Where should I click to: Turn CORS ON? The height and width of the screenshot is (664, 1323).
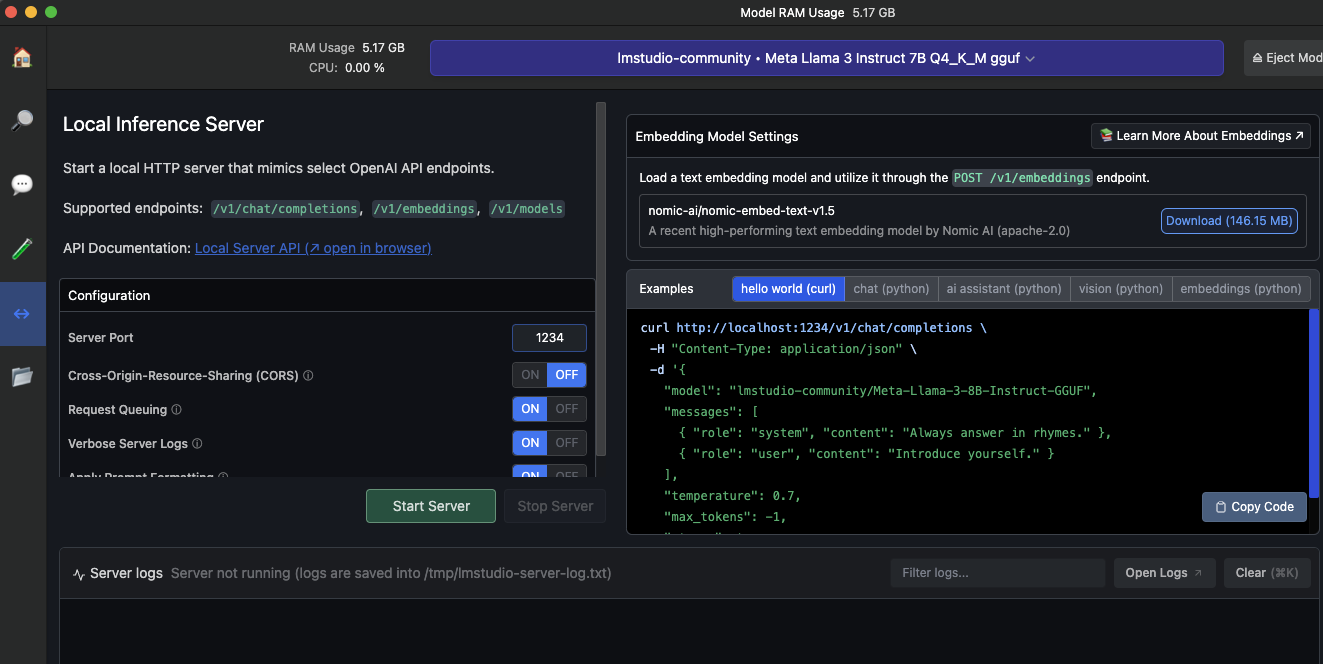click(x=530, y=375)
